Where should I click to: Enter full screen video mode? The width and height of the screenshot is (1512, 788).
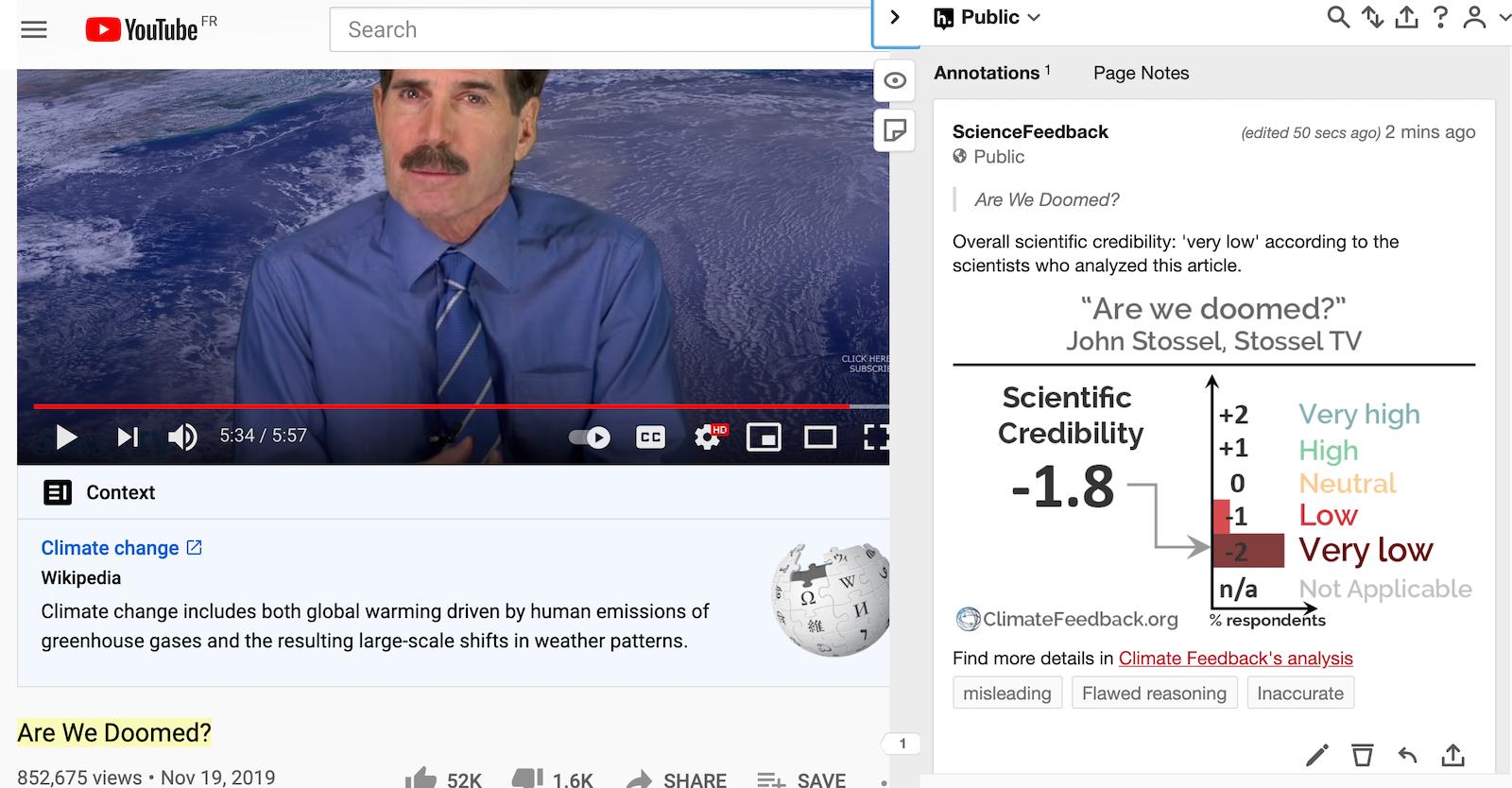pos(876,437)
